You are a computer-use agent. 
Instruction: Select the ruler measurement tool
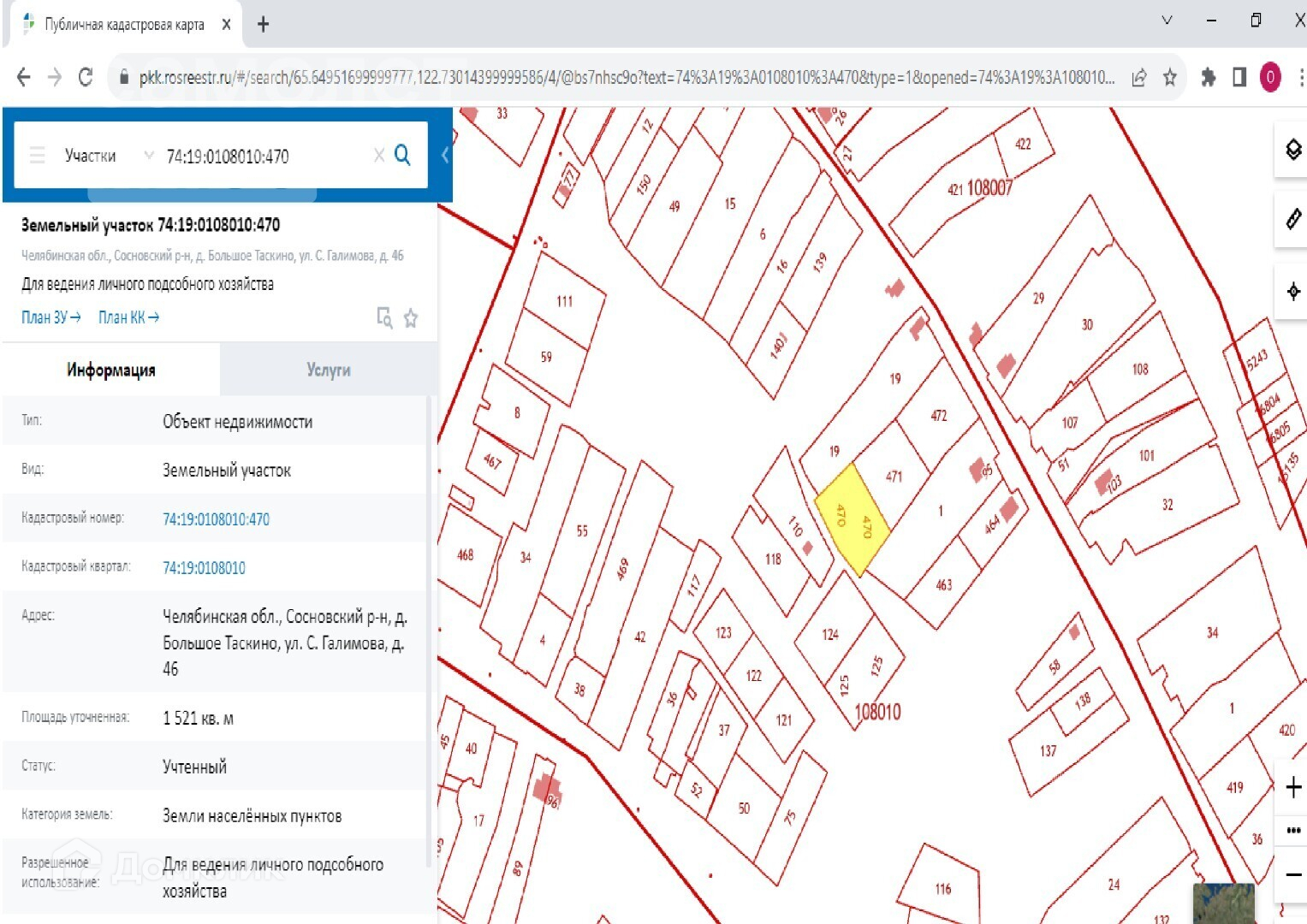point(1292,219)
